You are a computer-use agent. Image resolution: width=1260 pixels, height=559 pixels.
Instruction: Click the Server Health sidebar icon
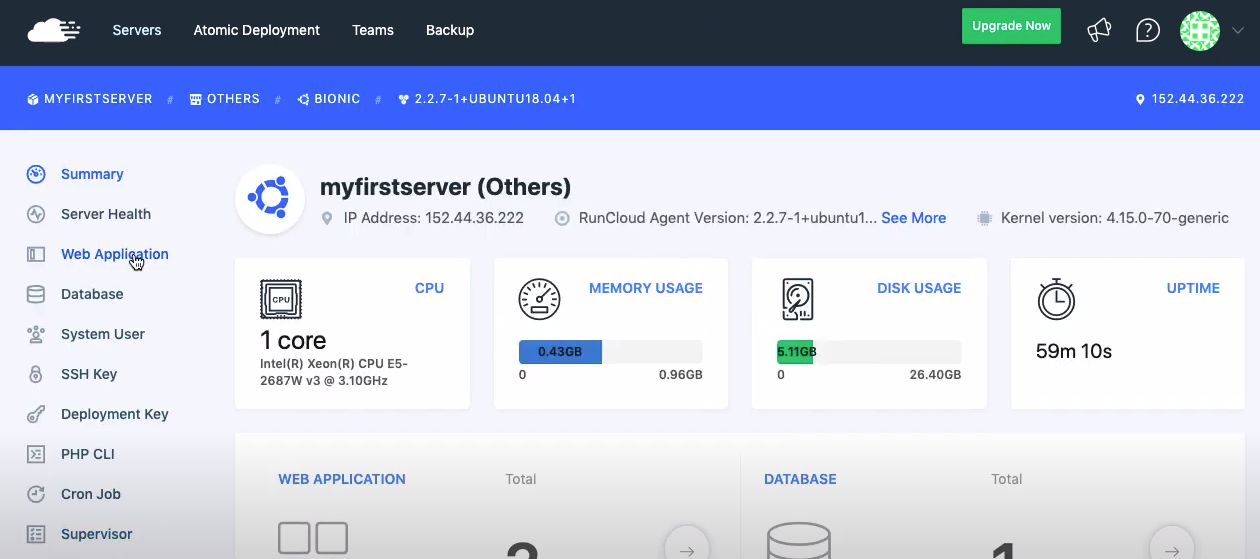pyautogui.click(x=36, y=214)
